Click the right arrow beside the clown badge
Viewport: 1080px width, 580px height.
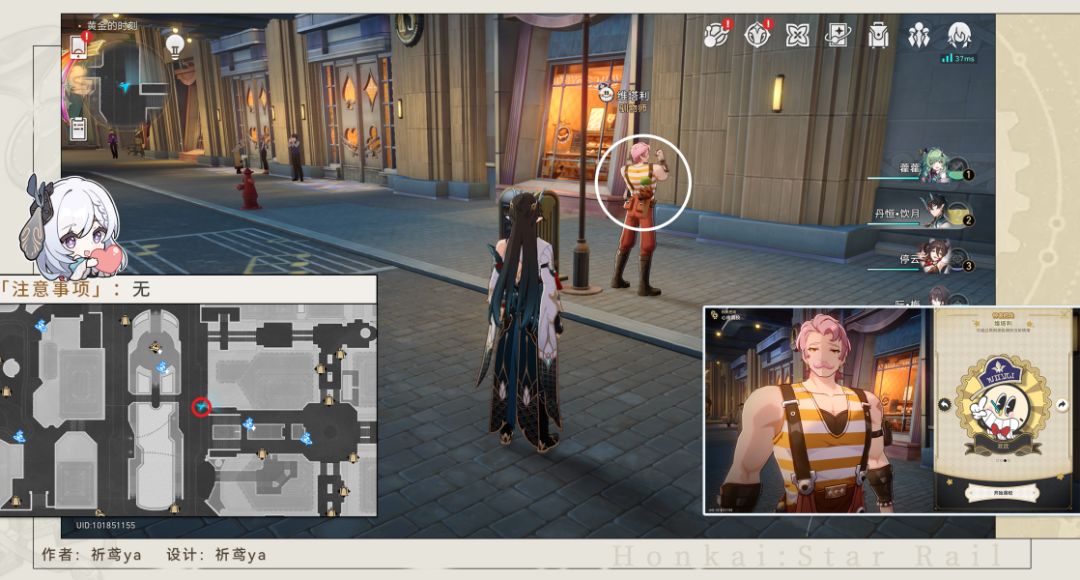click(1062, 405)
